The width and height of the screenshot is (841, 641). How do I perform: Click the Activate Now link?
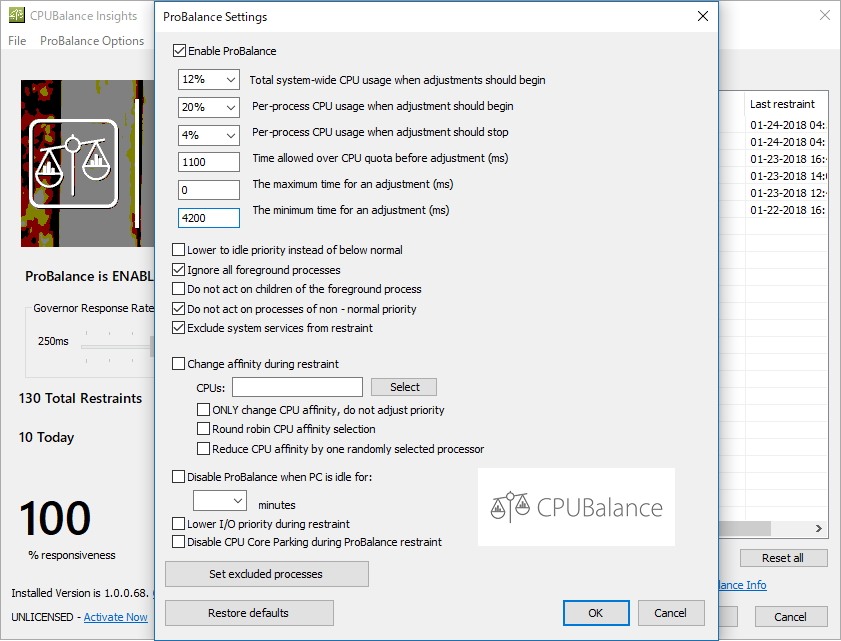(115, 617)
